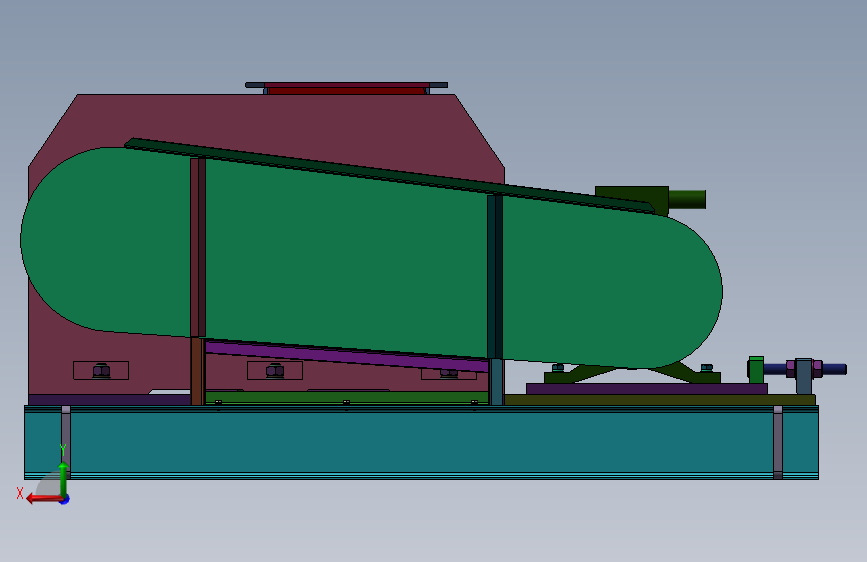Select the right gray stiffener on base beam
Image resolution: width=867 pixels, height=562 pixels.
778,442
